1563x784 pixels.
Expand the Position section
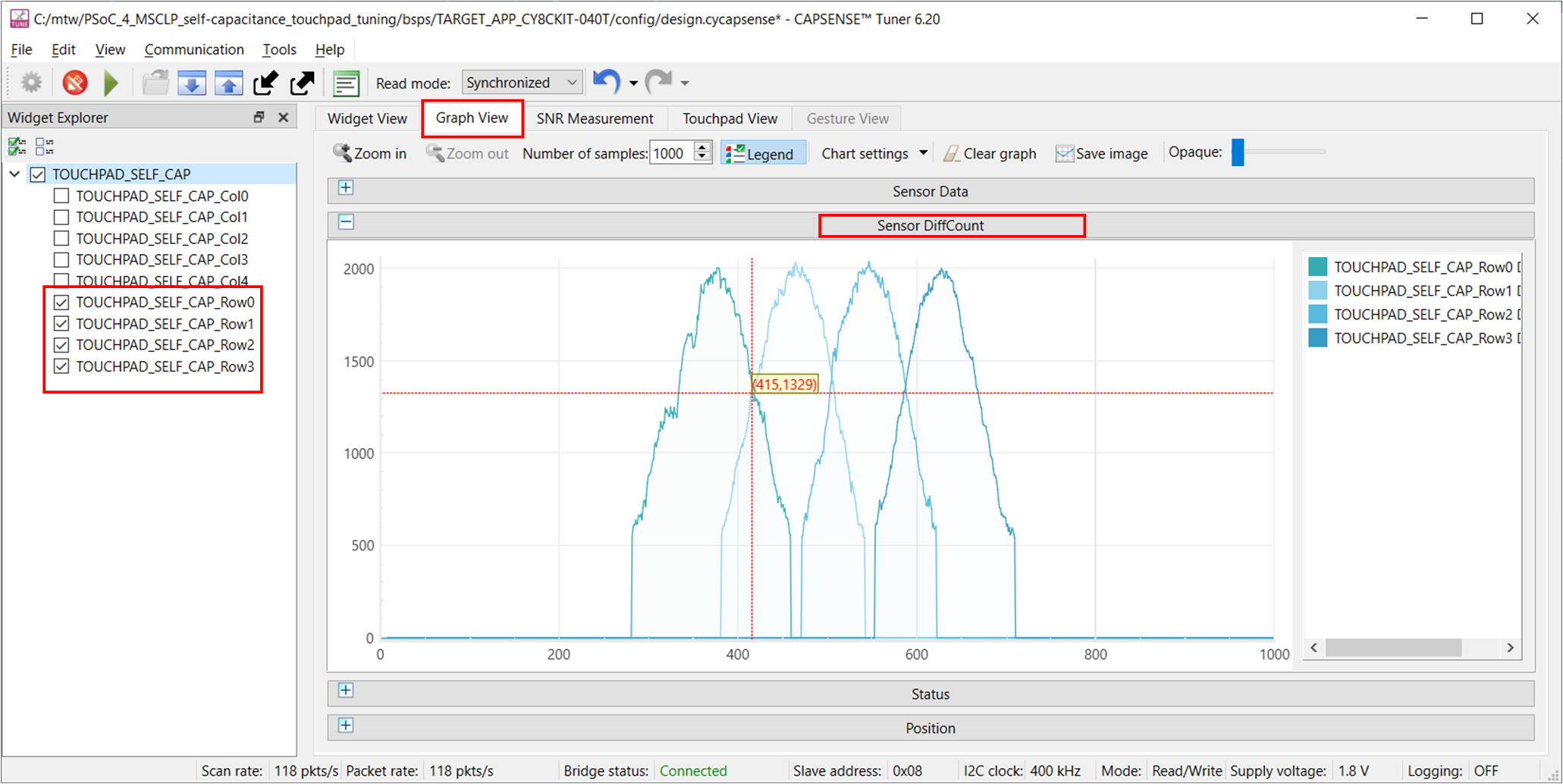pos(346,725)
